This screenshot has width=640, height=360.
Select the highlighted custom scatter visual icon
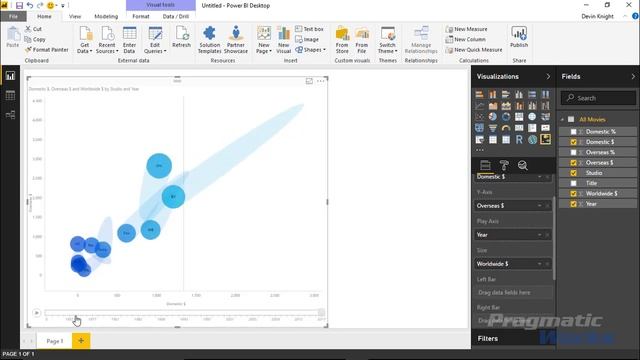[545, 140]
